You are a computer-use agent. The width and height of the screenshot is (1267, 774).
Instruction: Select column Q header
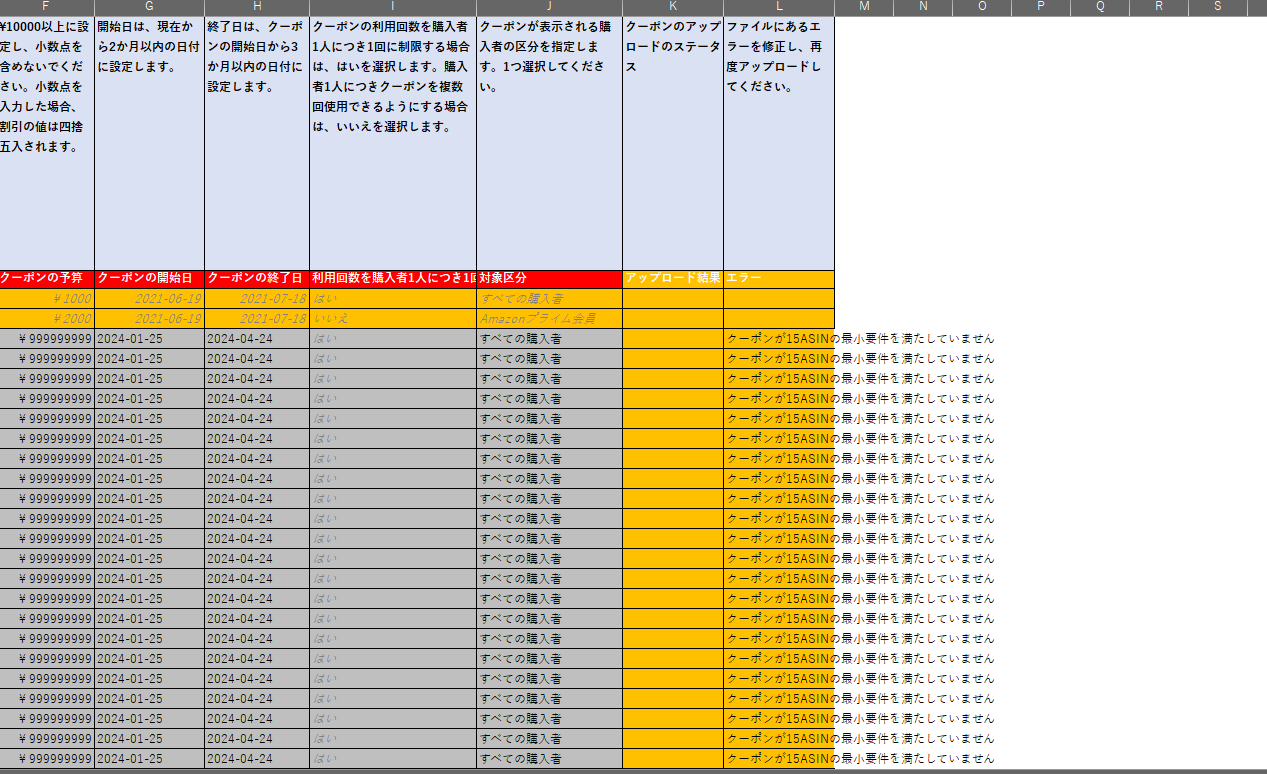click(1100, 7)
